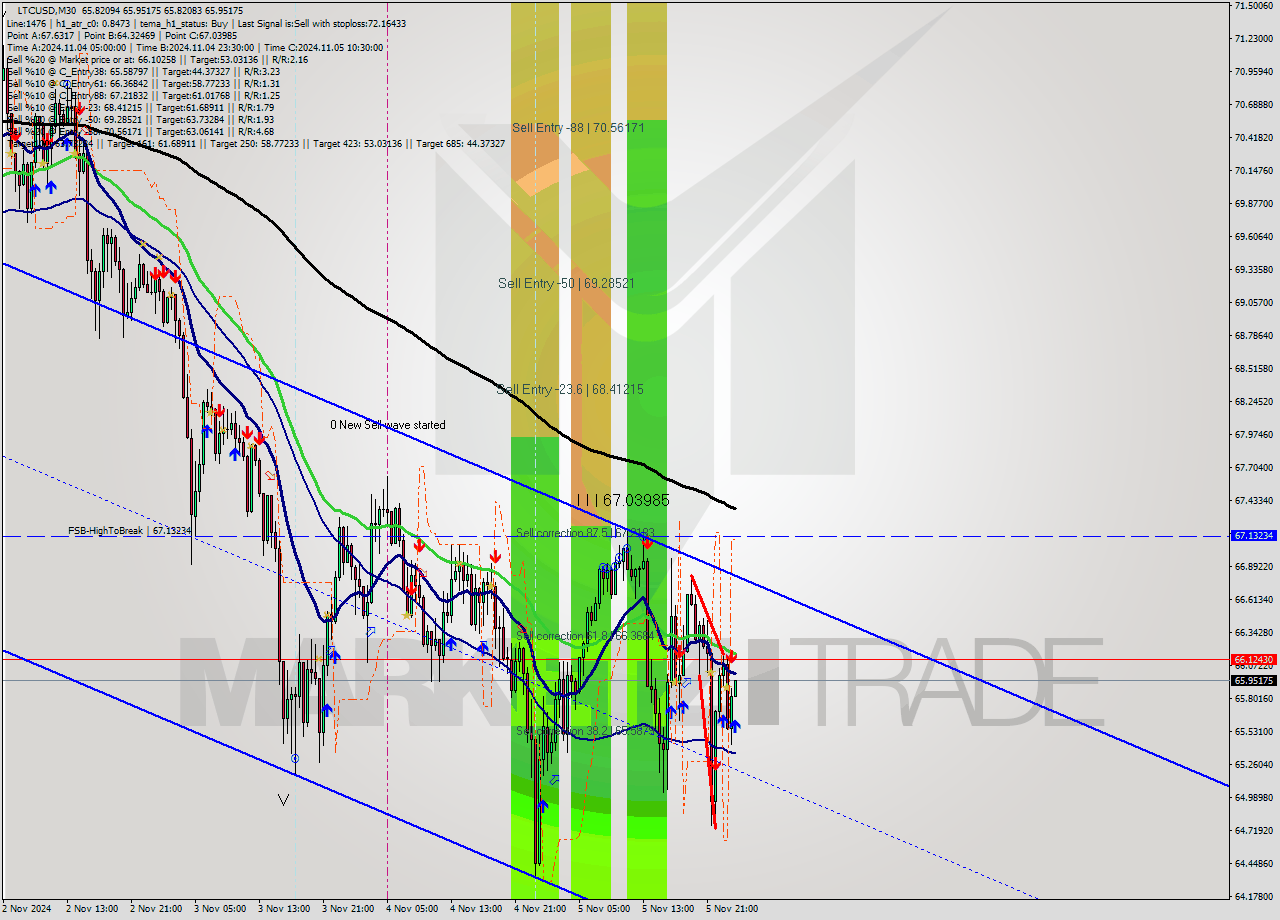Click the '3 Nov 05:00' time axis label
This screenshot has height=920, width=1280.
pos(221,909)
